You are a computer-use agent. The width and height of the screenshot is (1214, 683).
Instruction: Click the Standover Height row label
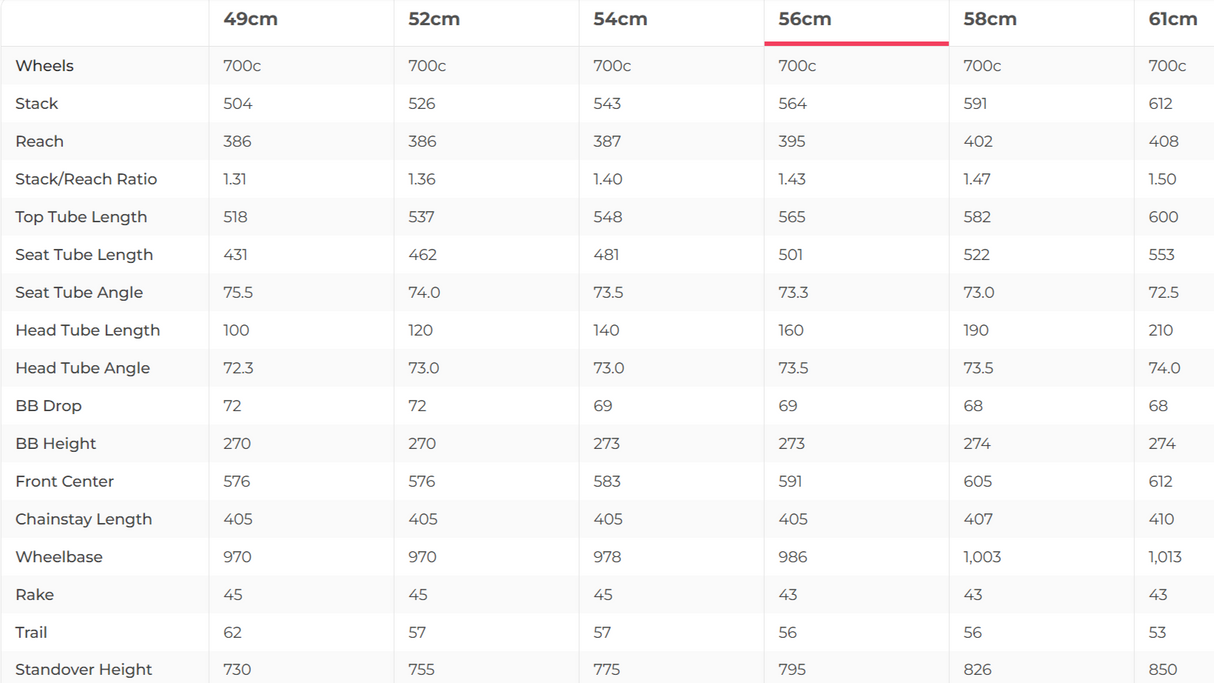click(x=84, y=669)
